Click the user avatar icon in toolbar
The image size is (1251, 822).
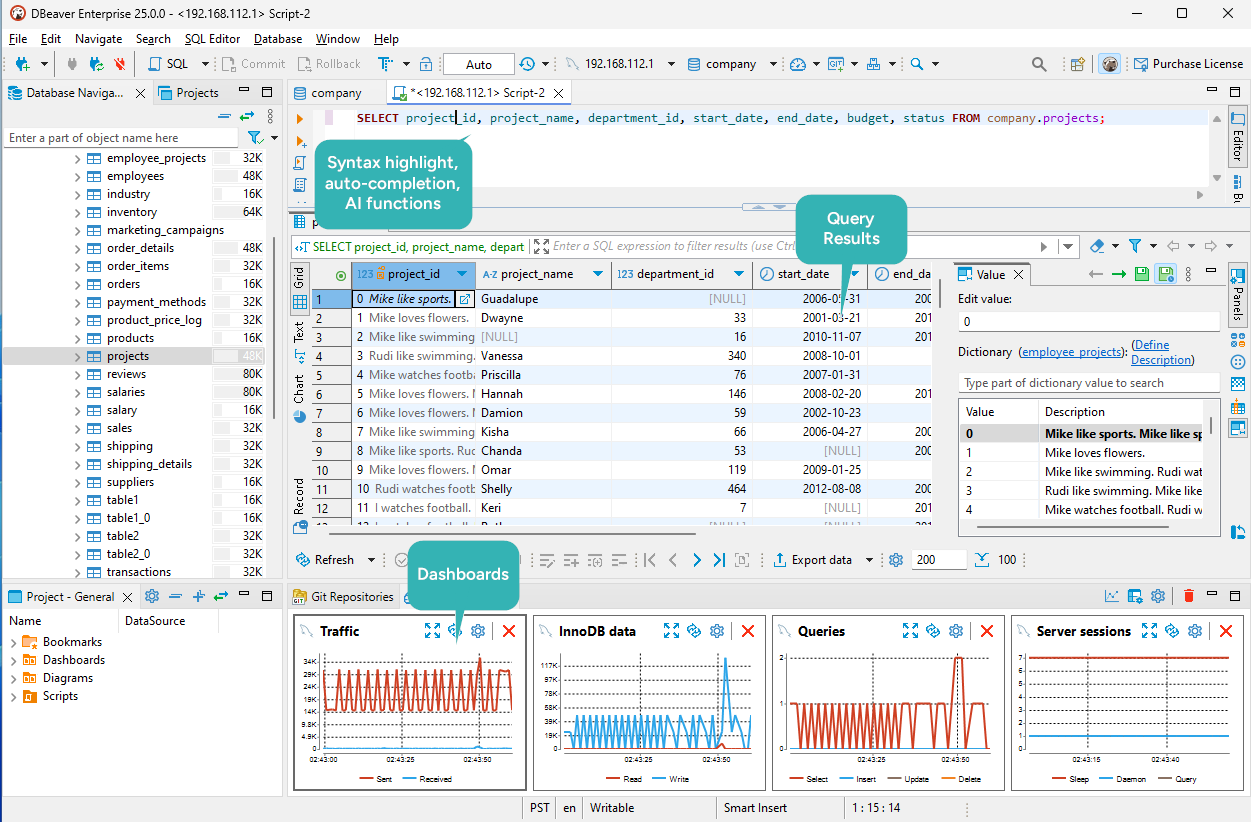tap(1110, 64)
